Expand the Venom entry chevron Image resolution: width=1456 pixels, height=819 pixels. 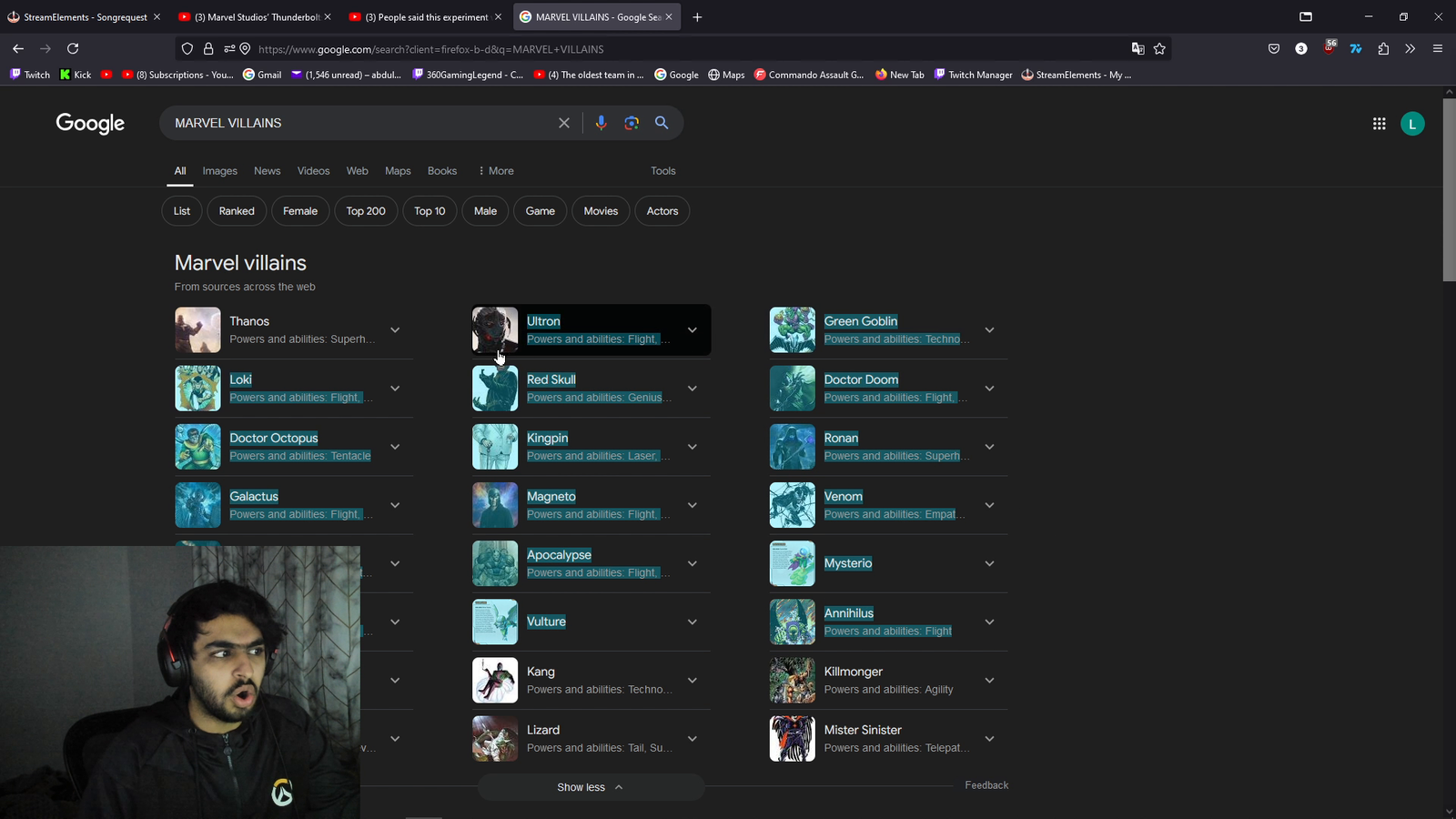pos(989,505)
